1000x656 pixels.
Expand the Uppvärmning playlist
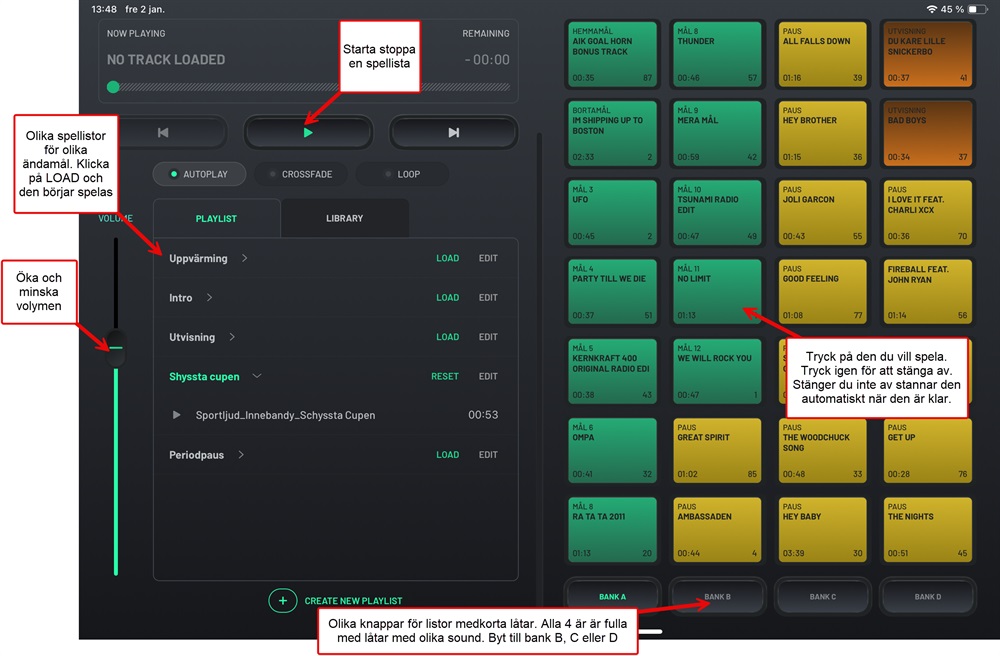(245, 259)
